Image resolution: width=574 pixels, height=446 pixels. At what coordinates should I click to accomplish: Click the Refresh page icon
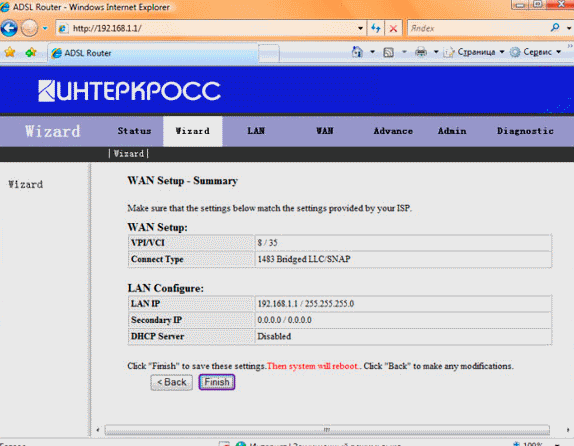point(376,28)
